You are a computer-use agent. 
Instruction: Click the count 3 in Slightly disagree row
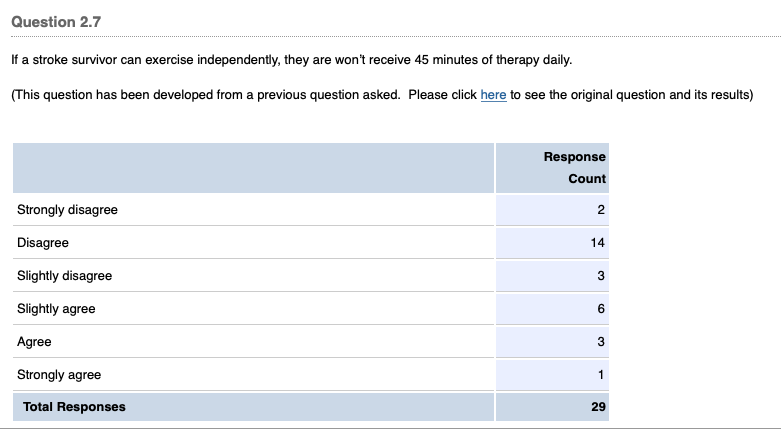602,276
